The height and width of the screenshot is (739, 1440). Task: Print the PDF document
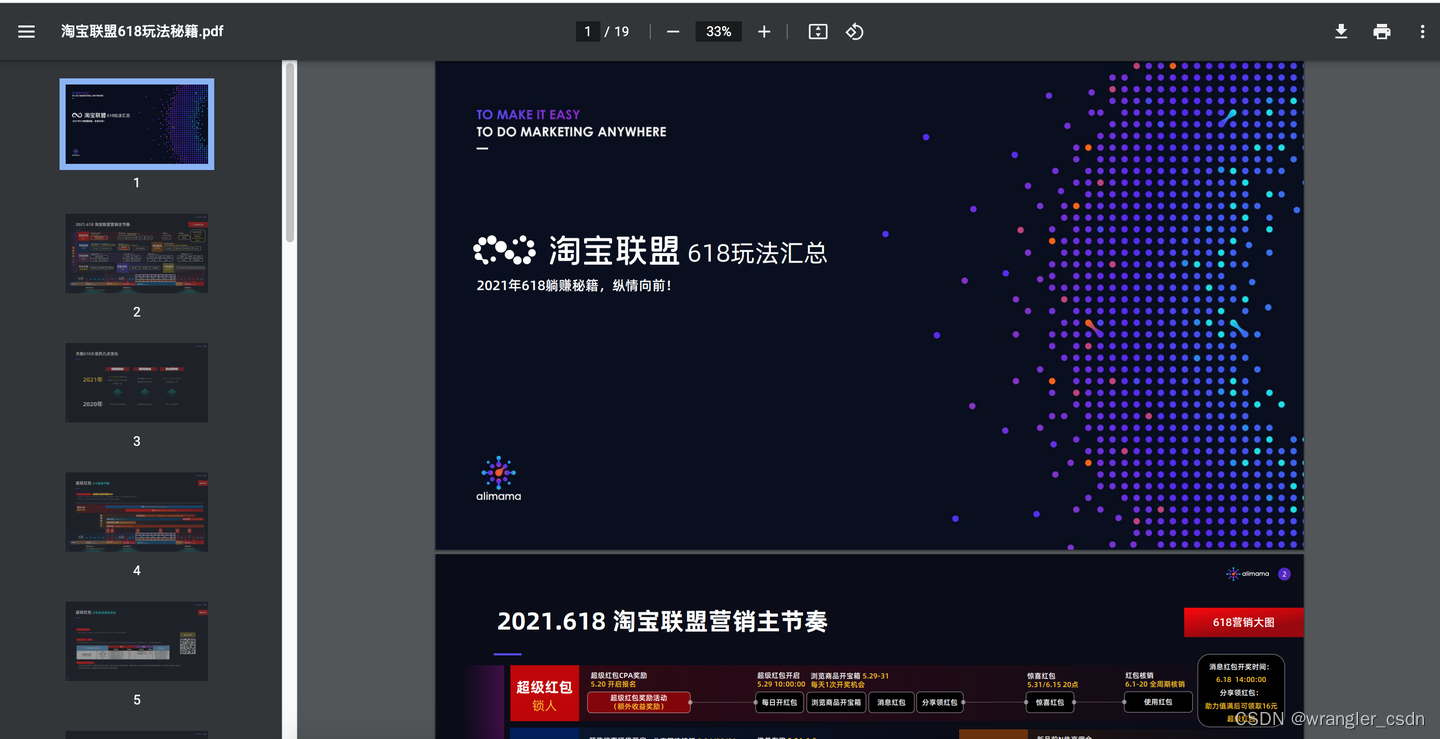point(1382,32)
